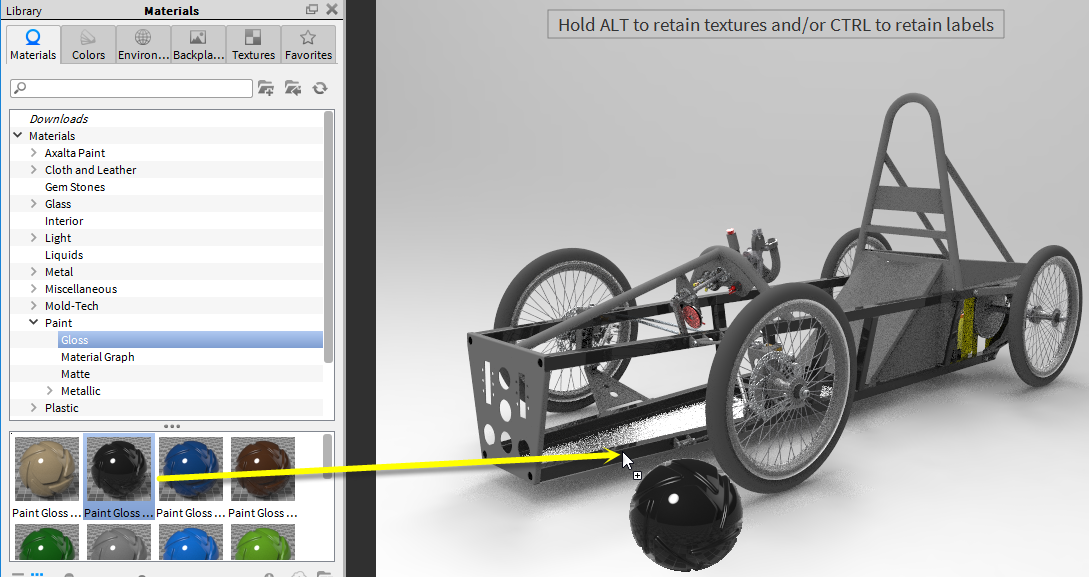Open the Environments library
Viewport: 1089px width, 577px height.
coord(142,44)
